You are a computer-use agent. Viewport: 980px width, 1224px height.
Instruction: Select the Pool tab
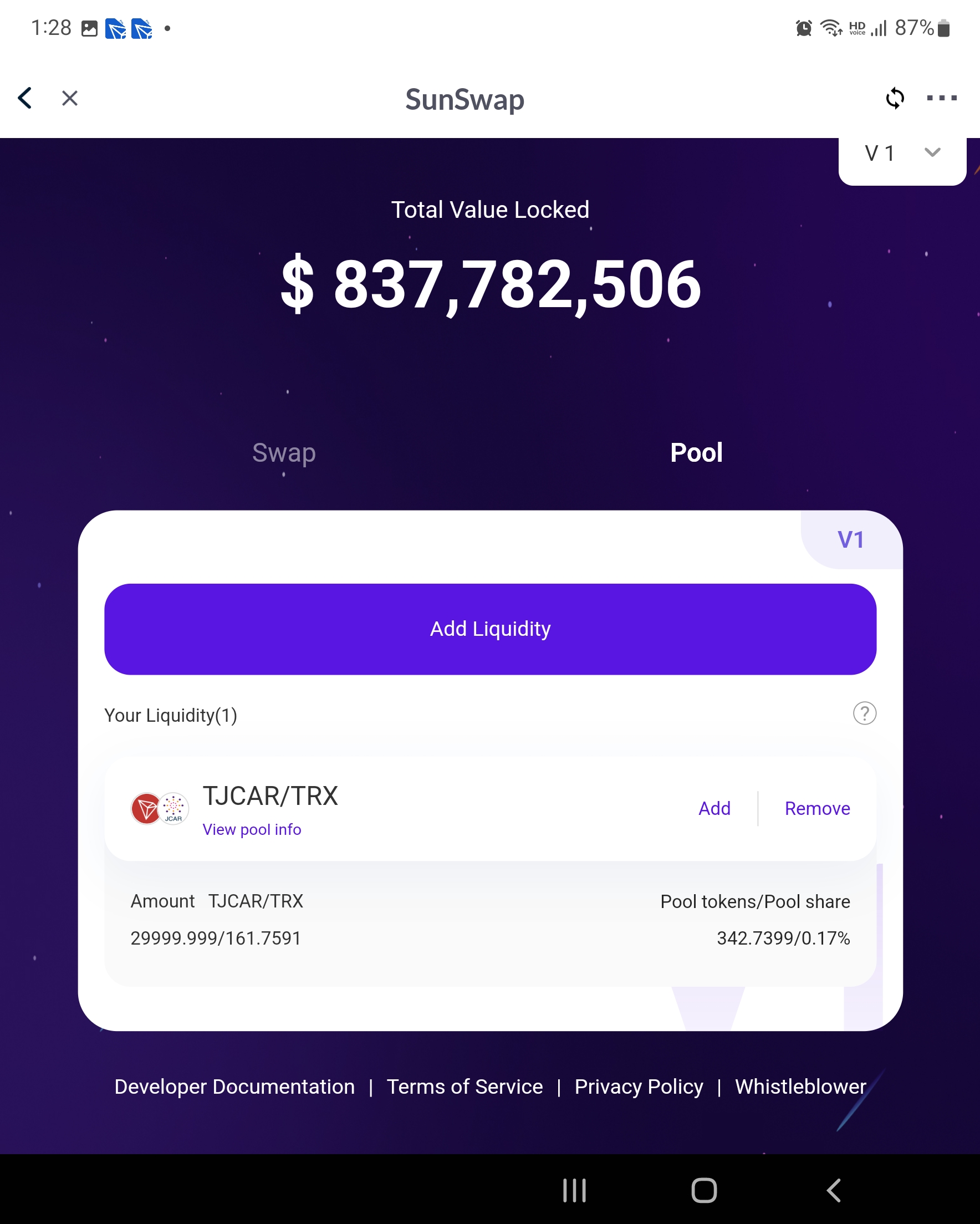(696, 453)
